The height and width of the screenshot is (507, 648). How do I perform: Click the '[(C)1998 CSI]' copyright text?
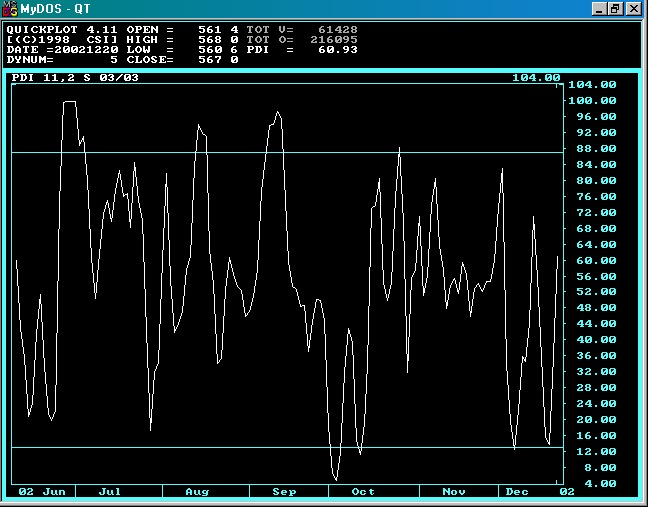(x=62, y=40)
